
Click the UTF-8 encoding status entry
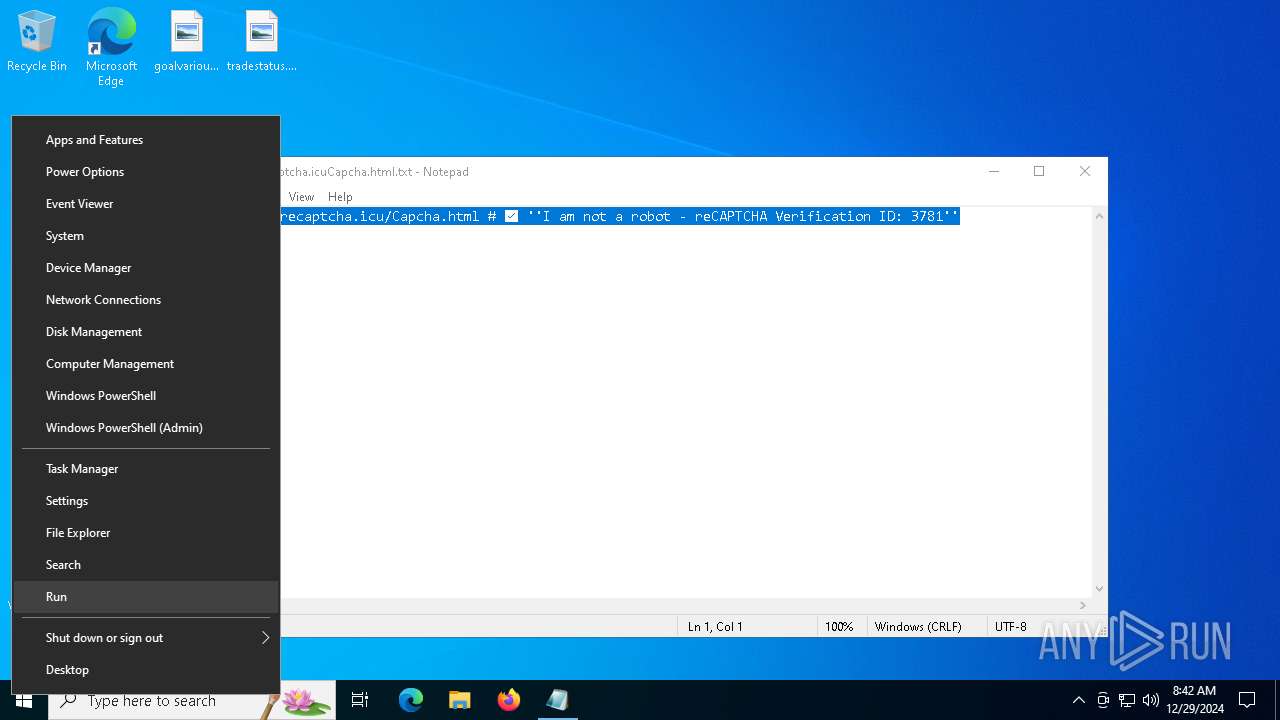pos(1011,627)
